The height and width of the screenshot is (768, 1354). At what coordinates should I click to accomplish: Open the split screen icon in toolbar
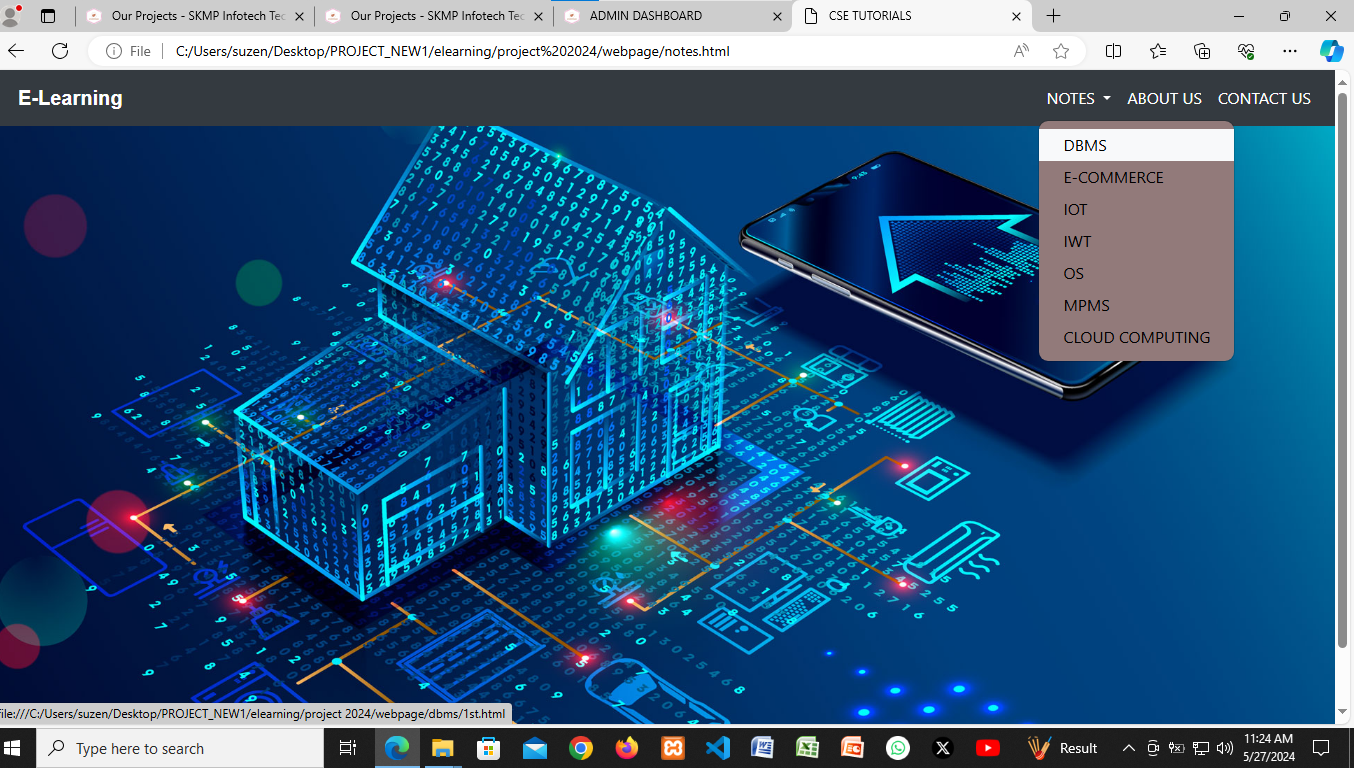1113,51
